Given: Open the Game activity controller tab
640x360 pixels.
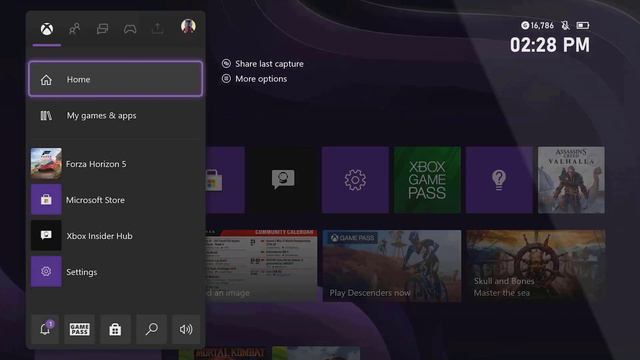Looking at the screenshot, I should [x=130, y=29].
